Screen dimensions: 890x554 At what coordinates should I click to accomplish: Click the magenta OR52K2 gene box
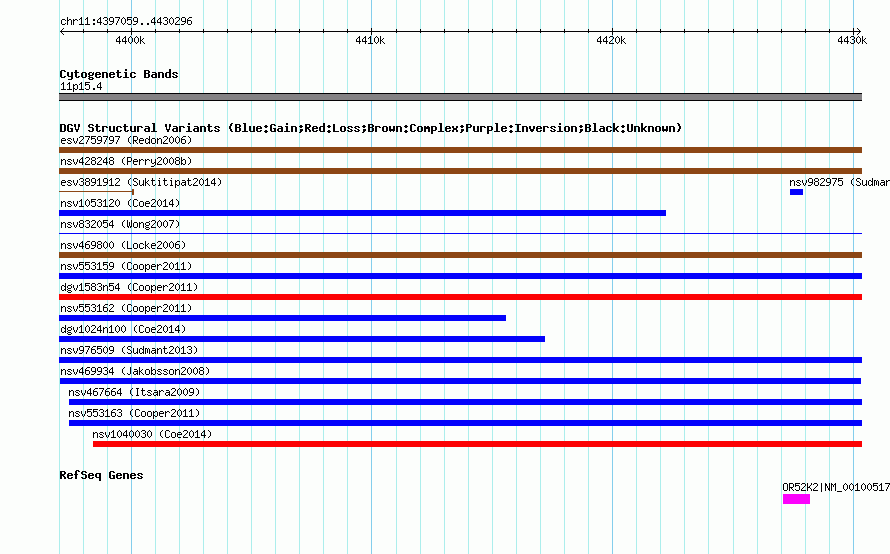796,499
